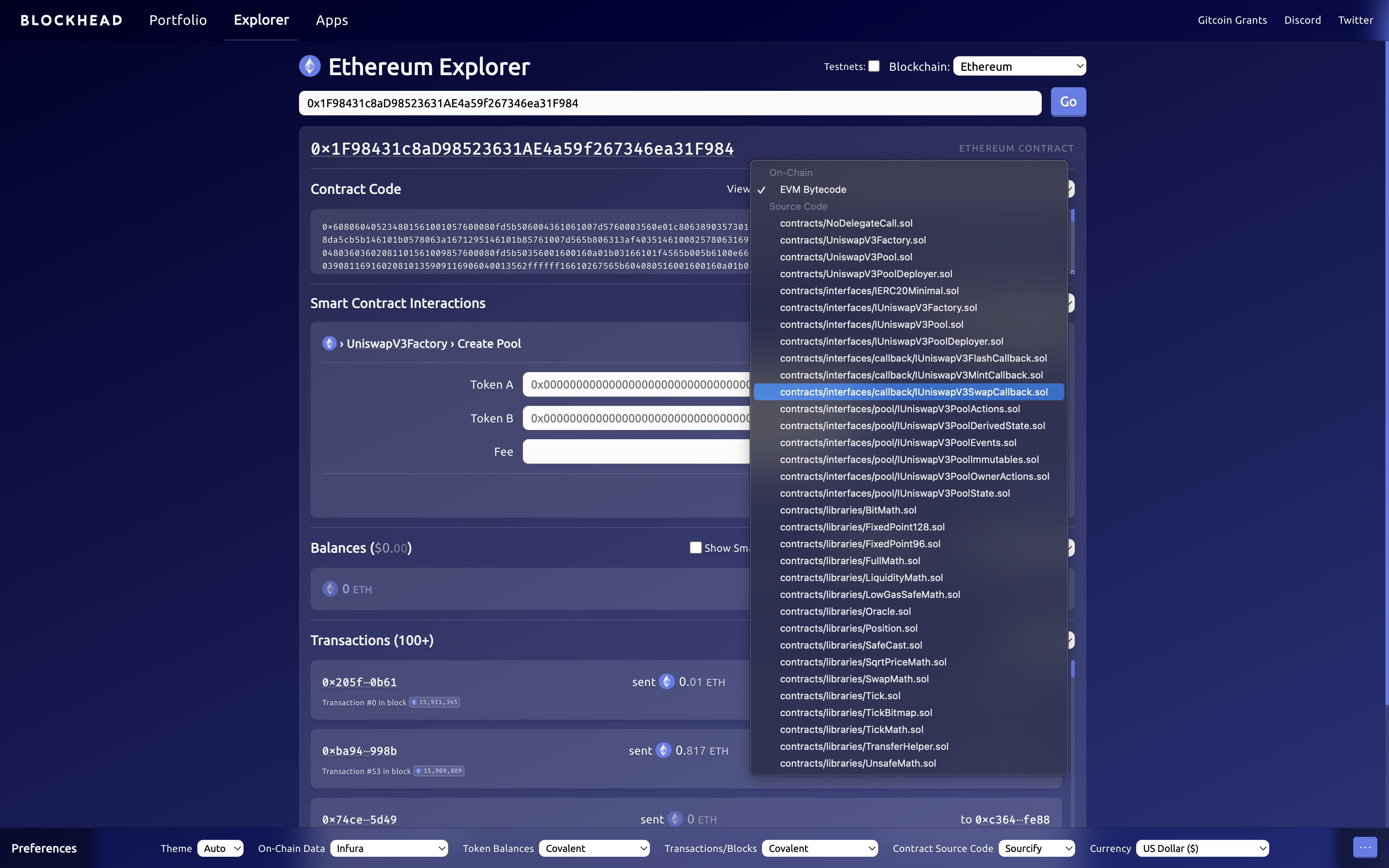Click the EVM bytecode text block
Viewport: 1389px width, 868px height.
(x=535, y=246)
